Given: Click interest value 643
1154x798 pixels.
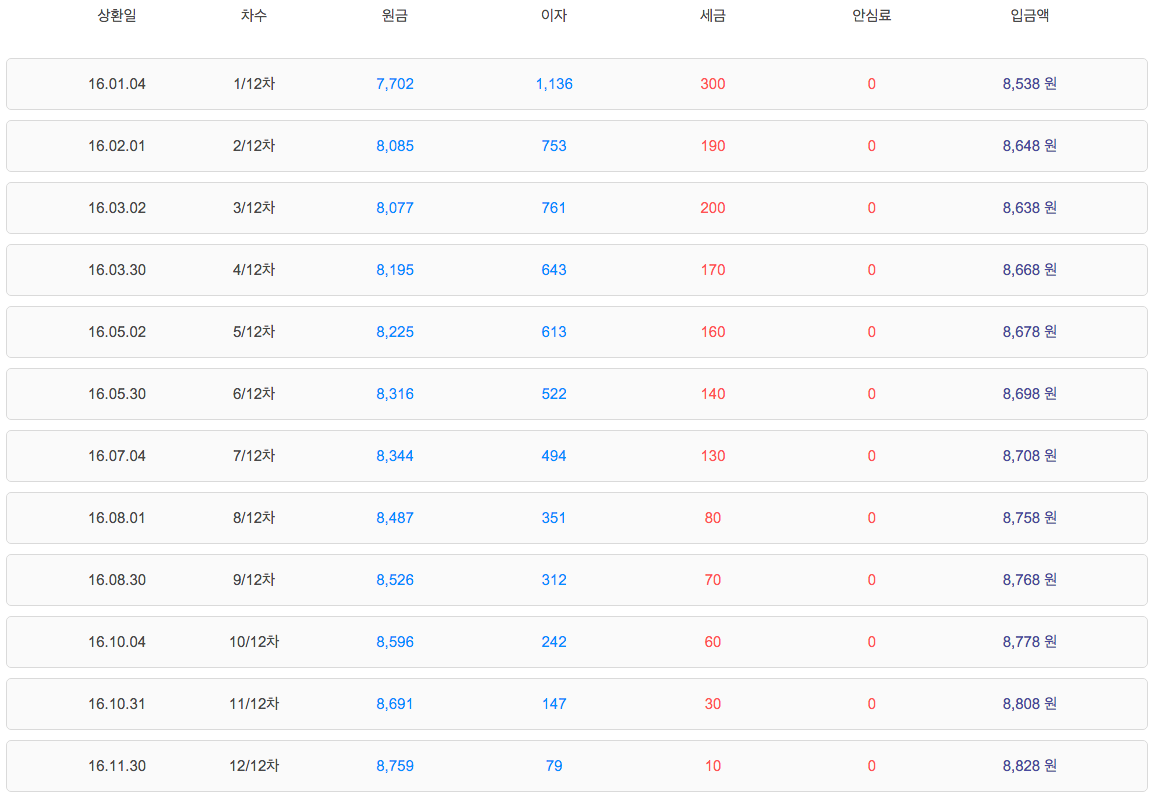Looking at the screenshot, I should pos(553,270).
